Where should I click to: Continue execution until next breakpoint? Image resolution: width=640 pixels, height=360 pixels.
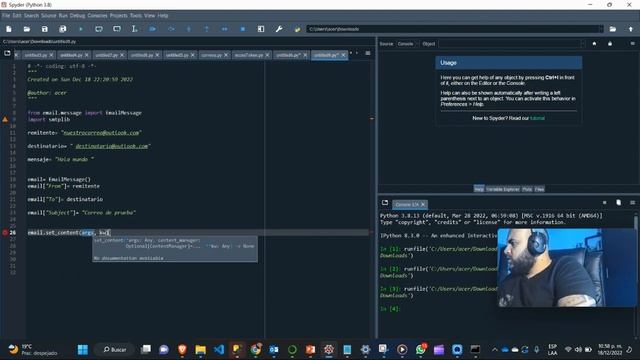pyautogui.click(x=224, y=29)
